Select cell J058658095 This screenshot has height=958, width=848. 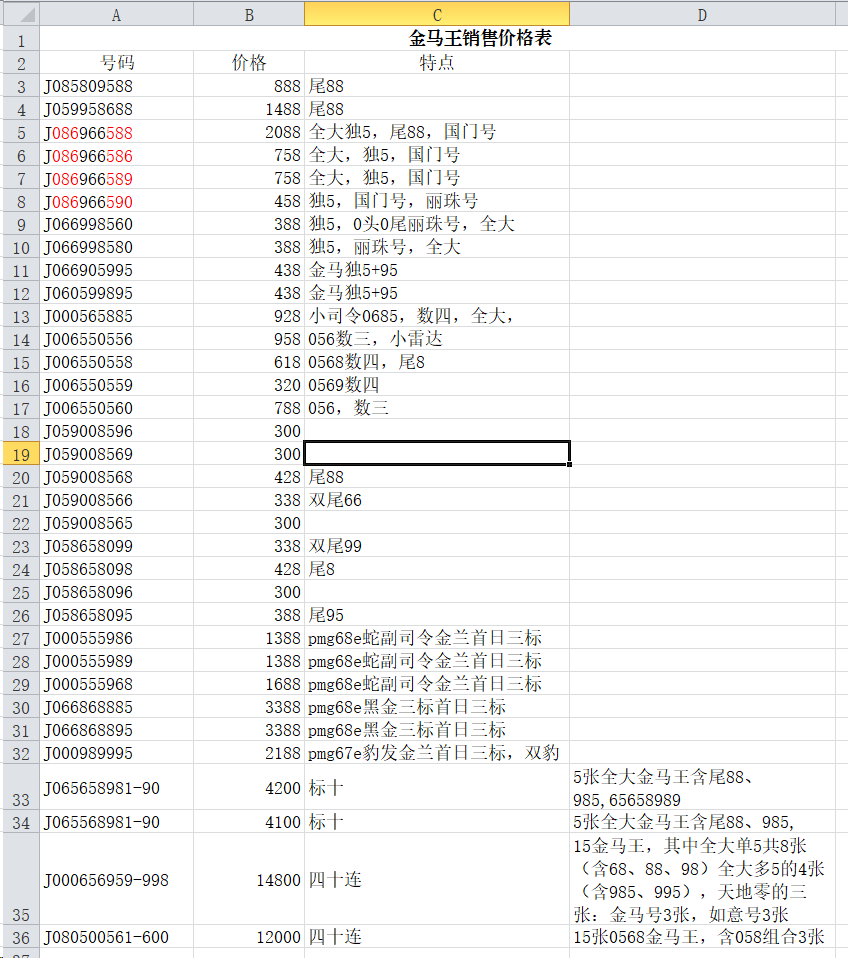pyautogui.click(x=117, y=615)
